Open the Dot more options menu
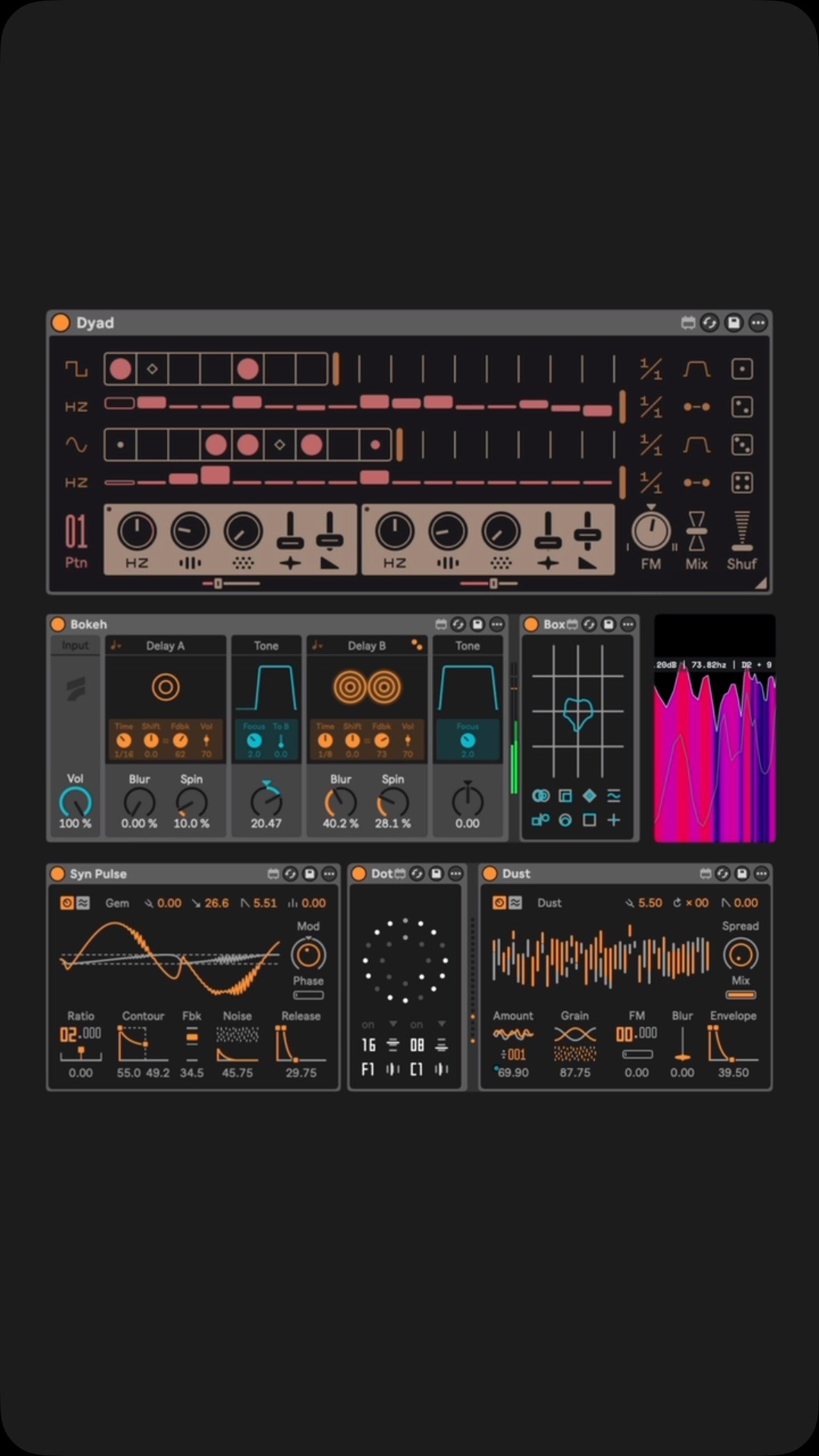 coord(456,874)
